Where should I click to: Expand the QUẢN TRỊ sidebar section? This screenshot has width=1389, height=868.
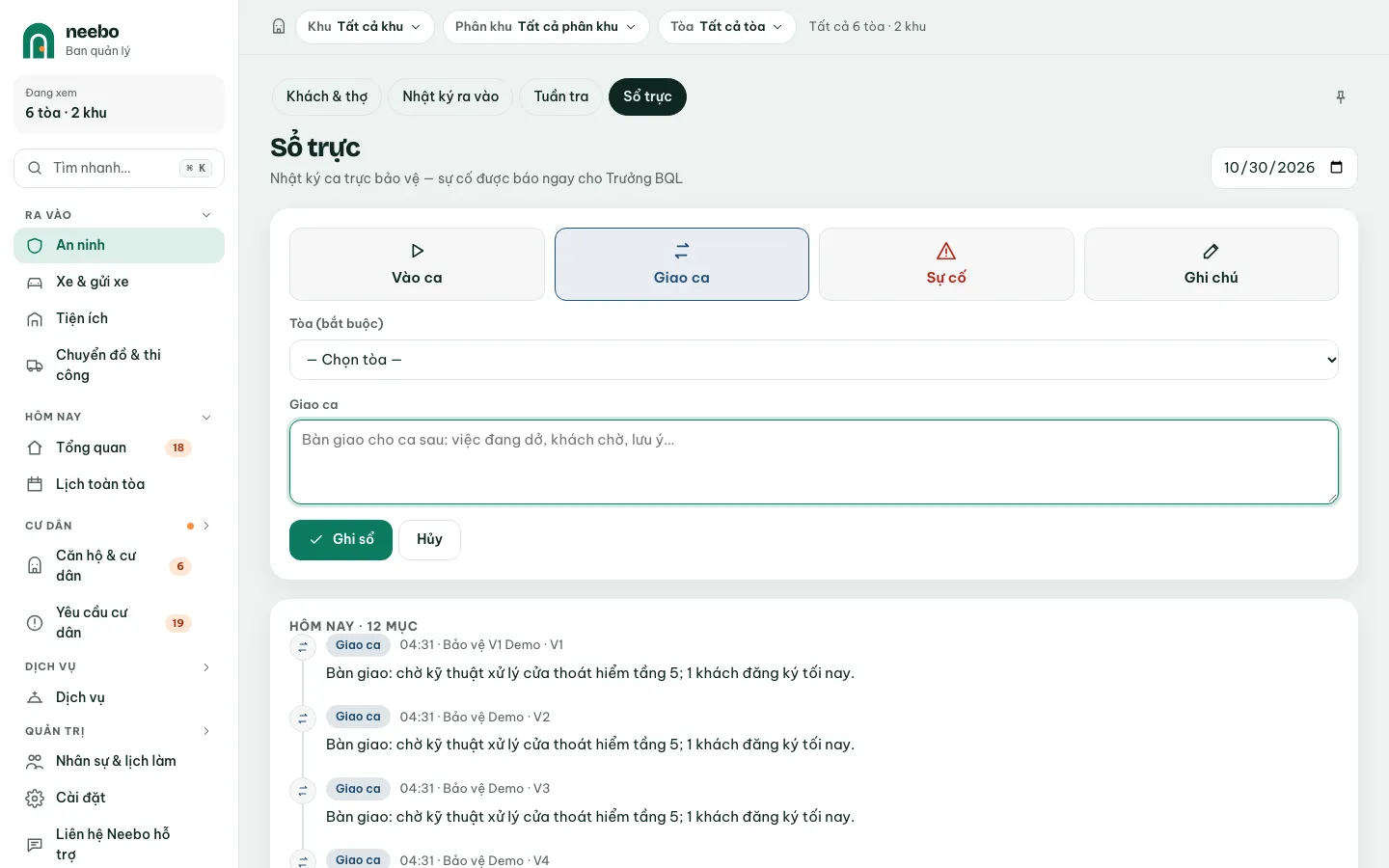tap(206, 731)
